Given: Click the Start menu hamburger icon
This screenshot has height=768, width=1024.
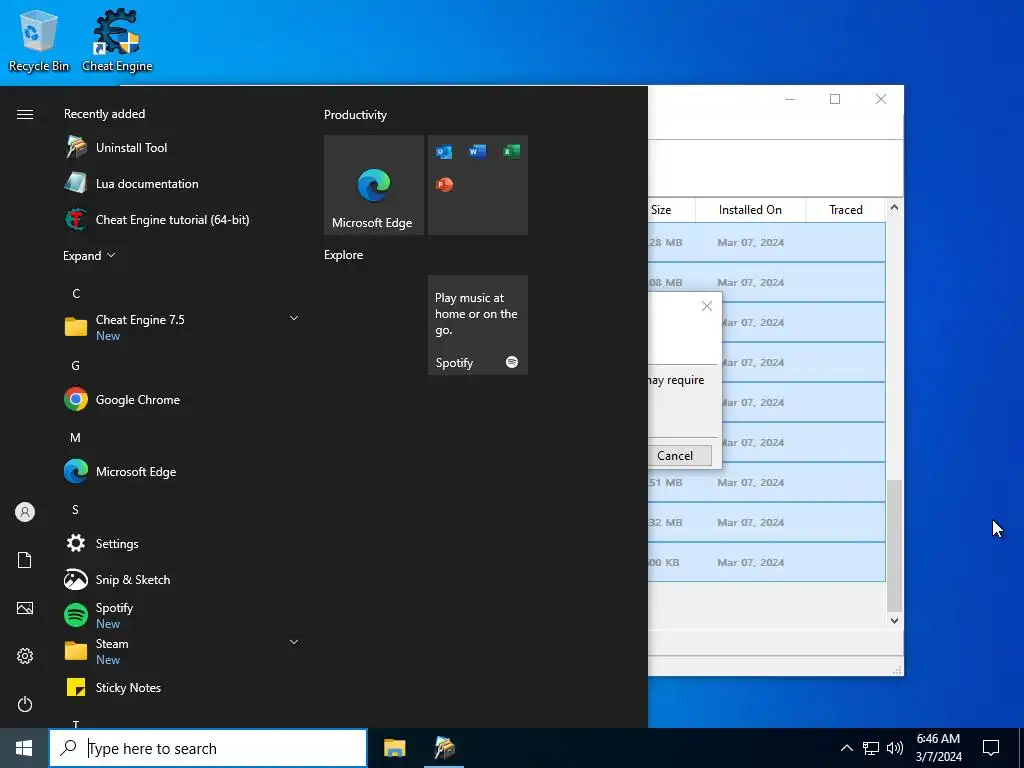Looking at the screenshot, I should click(x=25, y=114).
